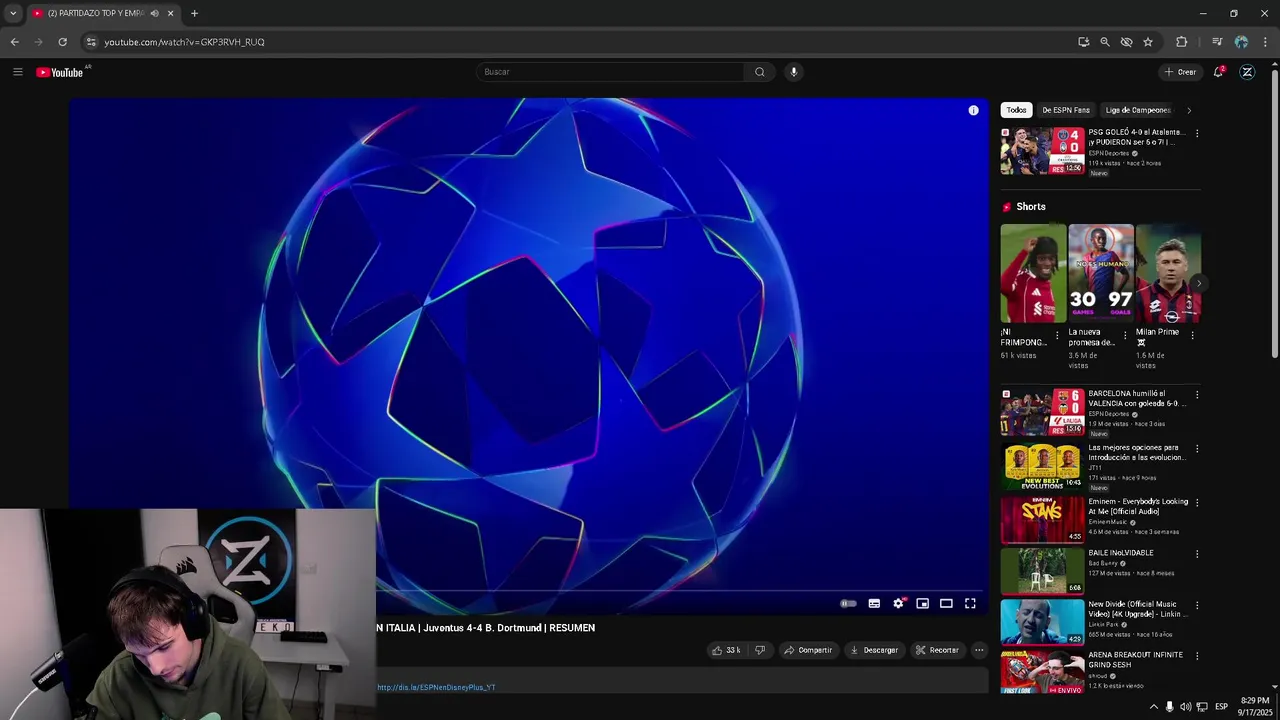Bookmark this page with the star
Image resolution: width=1280 pixels, height=720 pixels.
click(x=1148, y=42)
